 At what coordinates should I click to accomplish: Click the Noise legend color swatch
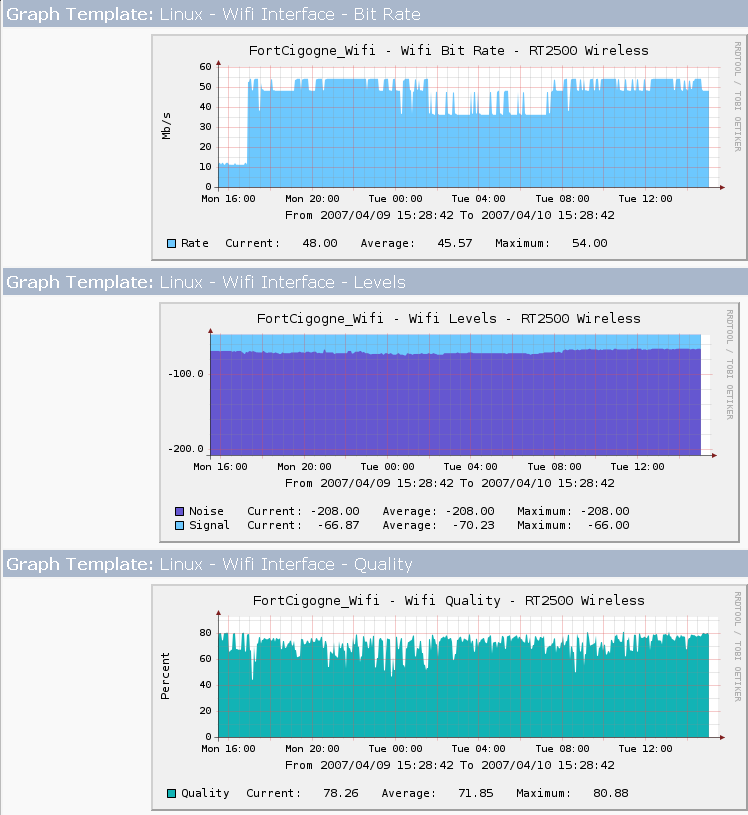tap(179, 511)
